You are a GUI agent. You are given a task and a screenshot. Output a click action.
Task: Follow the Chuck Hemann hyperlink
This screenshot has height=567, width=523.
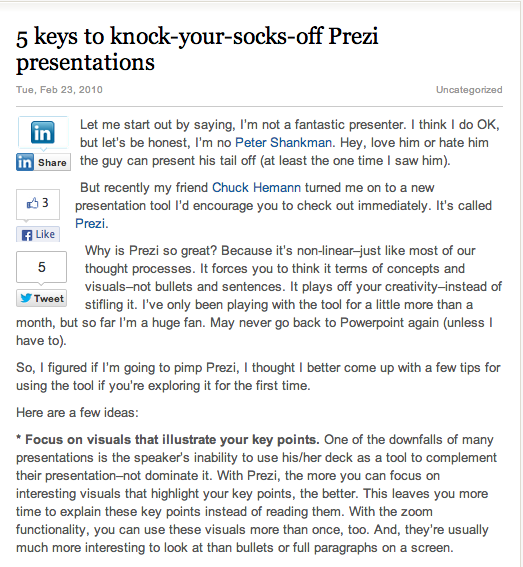(256, 188)
